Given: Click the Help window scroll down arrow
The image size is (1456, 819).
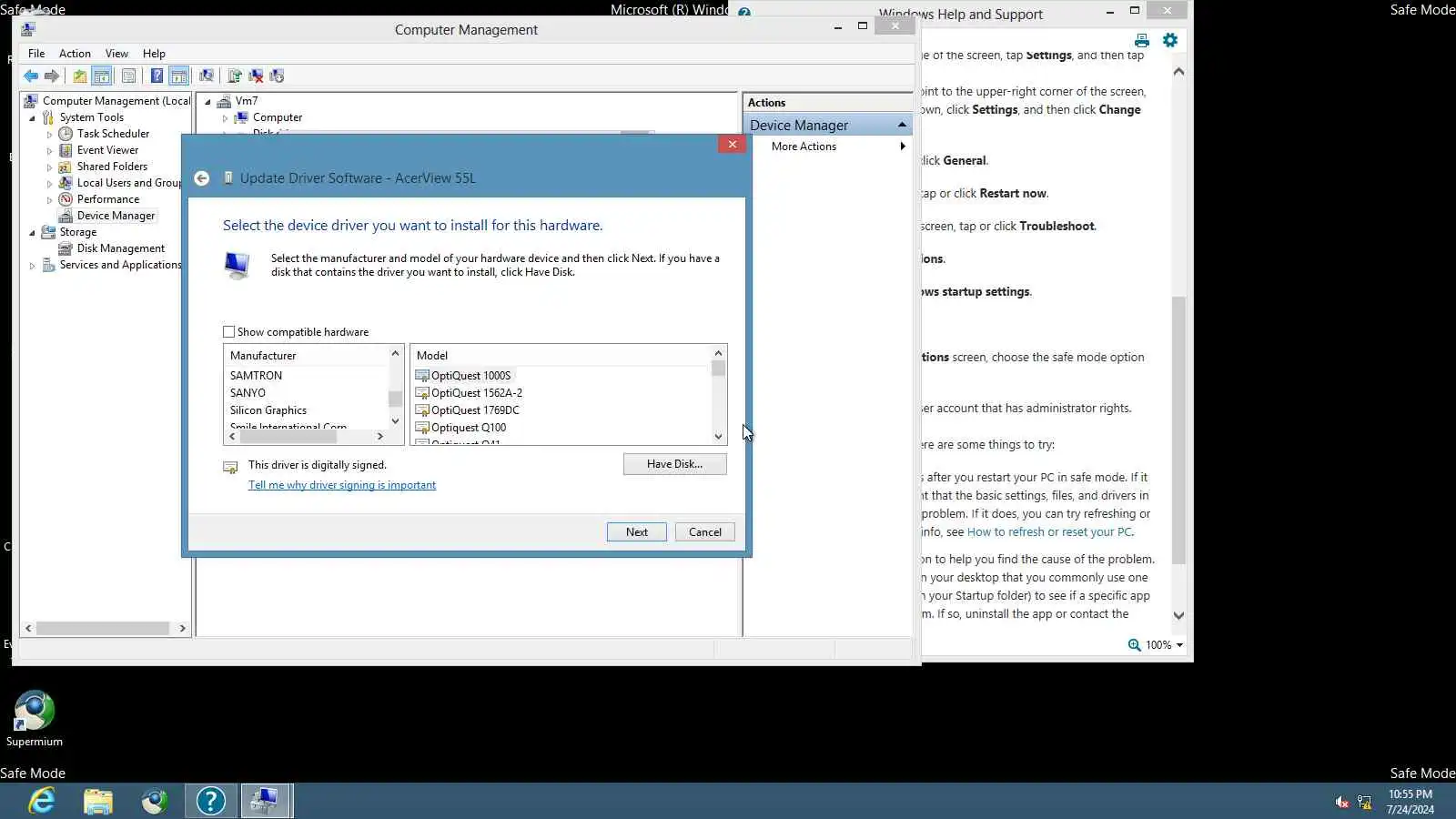Looking at the screenshot, I should 1178,616.
